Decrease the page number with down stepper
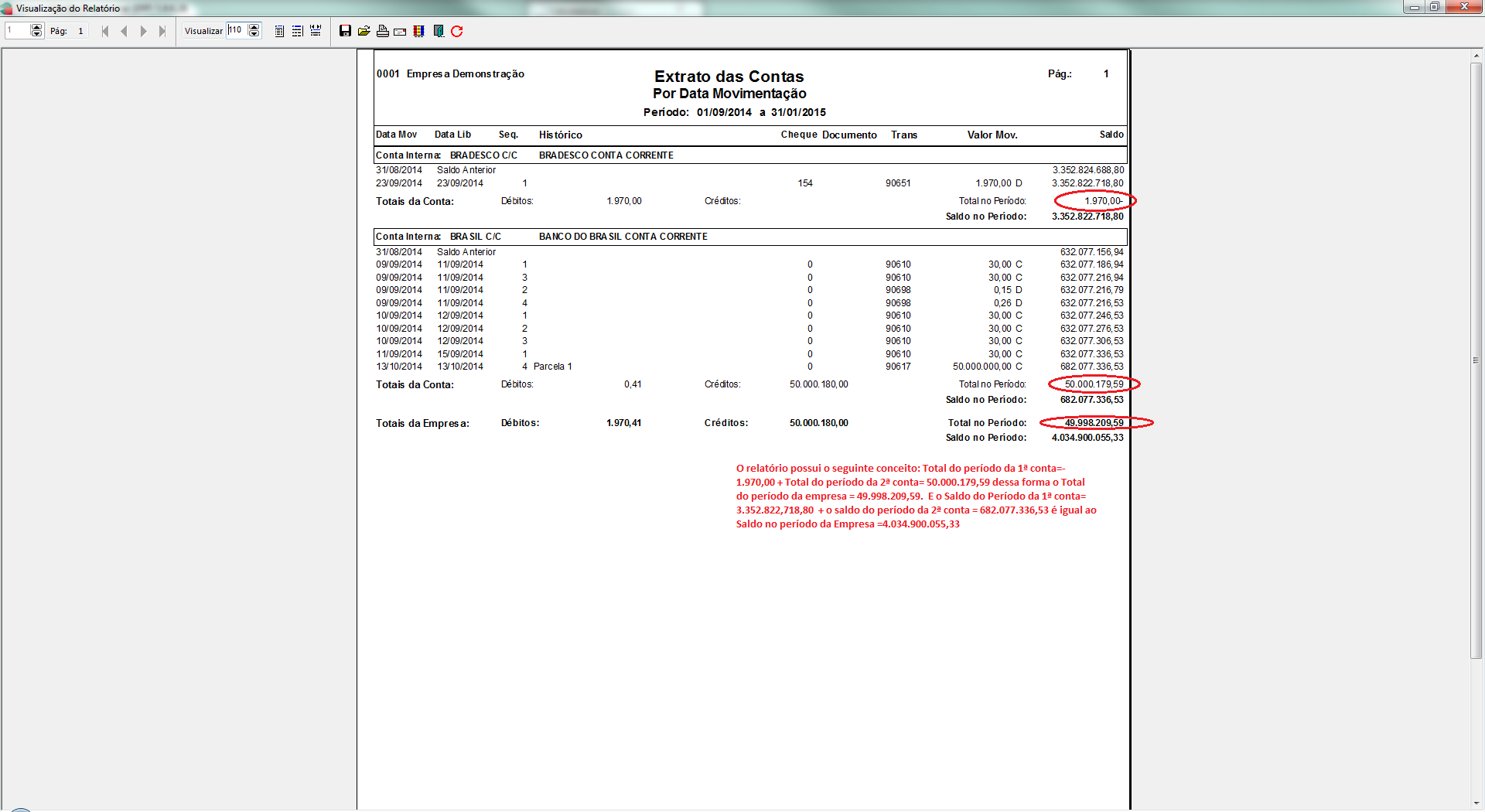The width and height of the screenshot is (1485, 812). pyautogui.click(x=36, y=34)
